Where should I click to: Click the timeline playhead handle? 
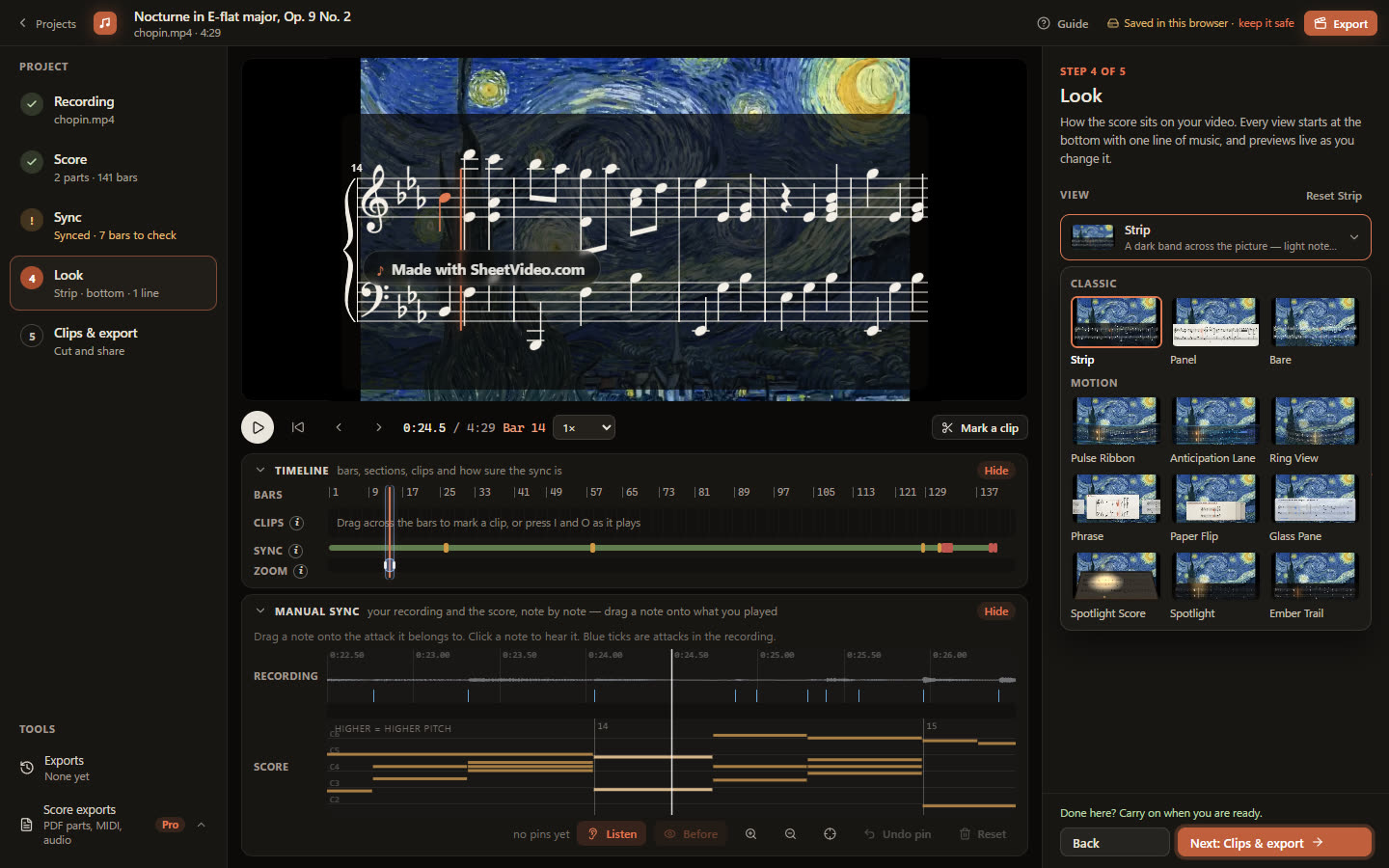coord(390,566)
